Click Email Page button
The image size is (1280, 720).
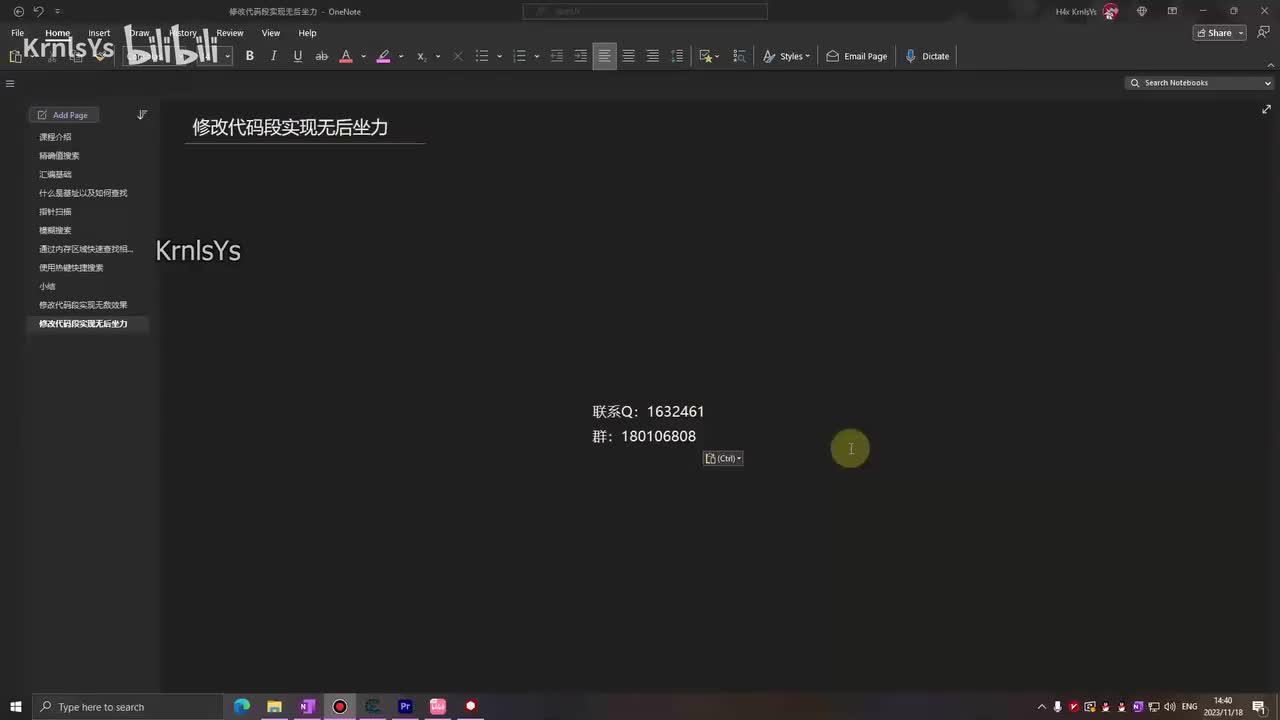(857, 56)
